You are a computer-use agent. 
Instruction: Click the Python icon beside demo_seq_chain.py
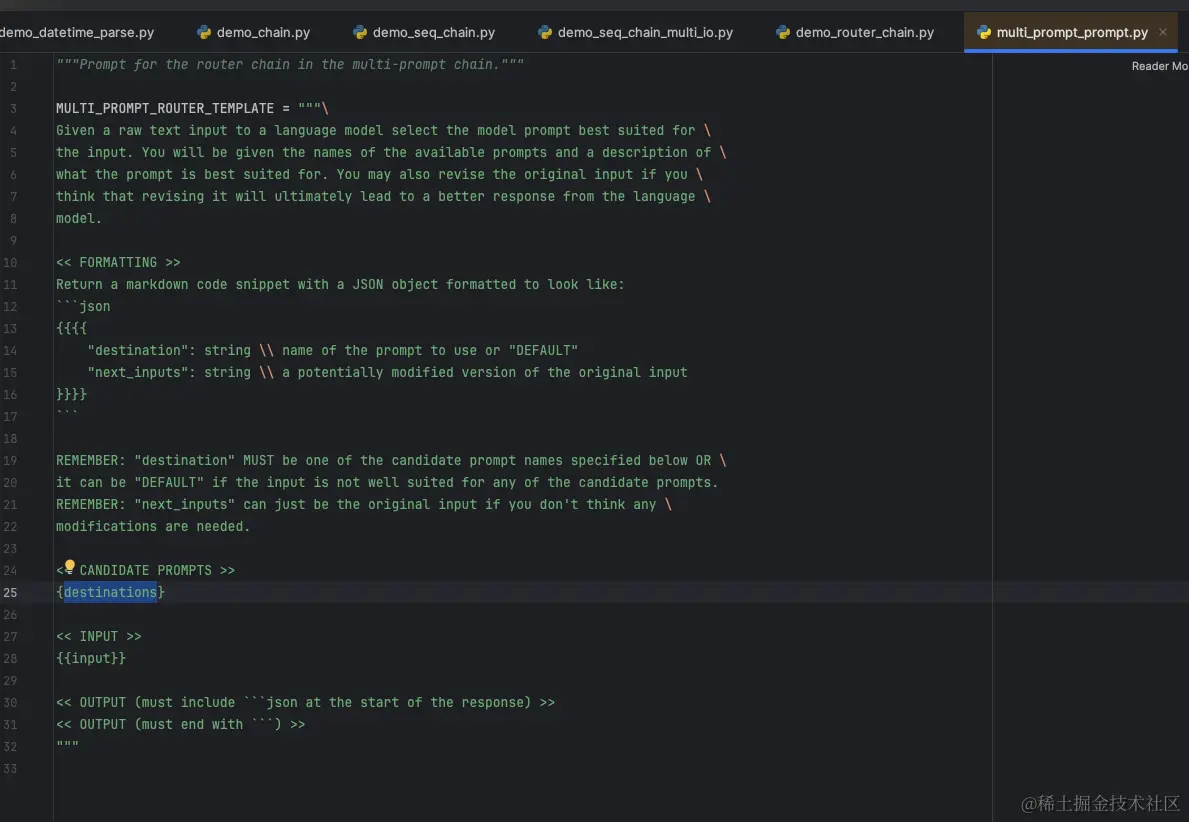(x=360, y=32)
